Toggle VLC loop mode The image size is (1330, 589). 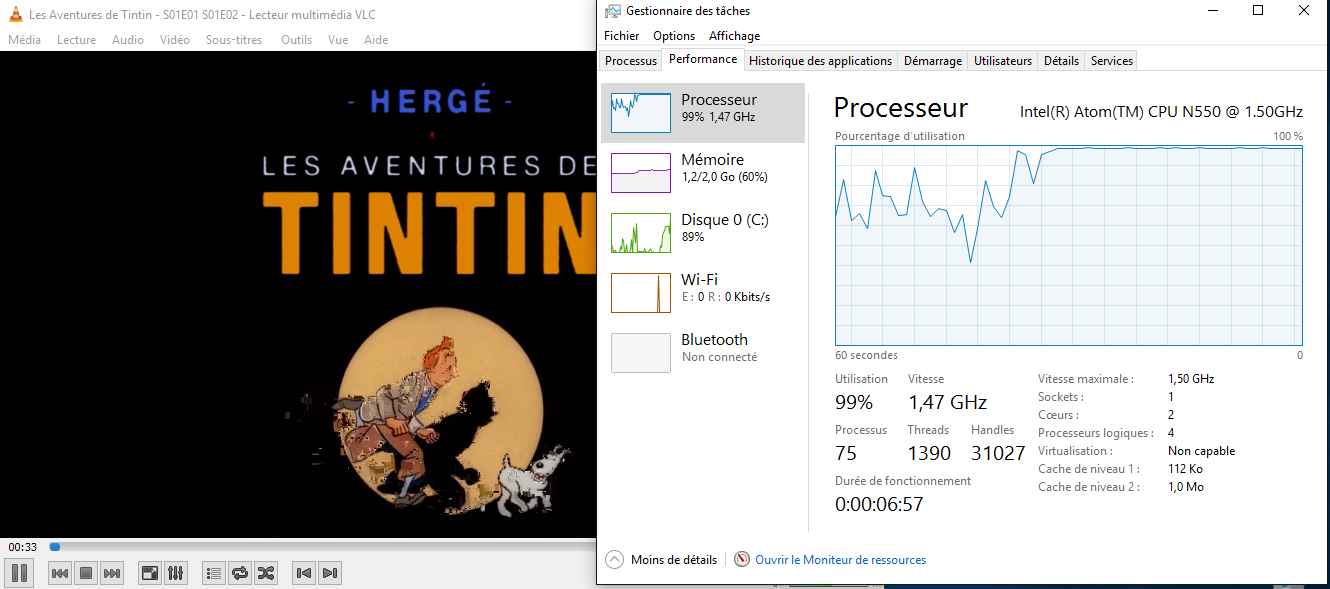point(240,573)
